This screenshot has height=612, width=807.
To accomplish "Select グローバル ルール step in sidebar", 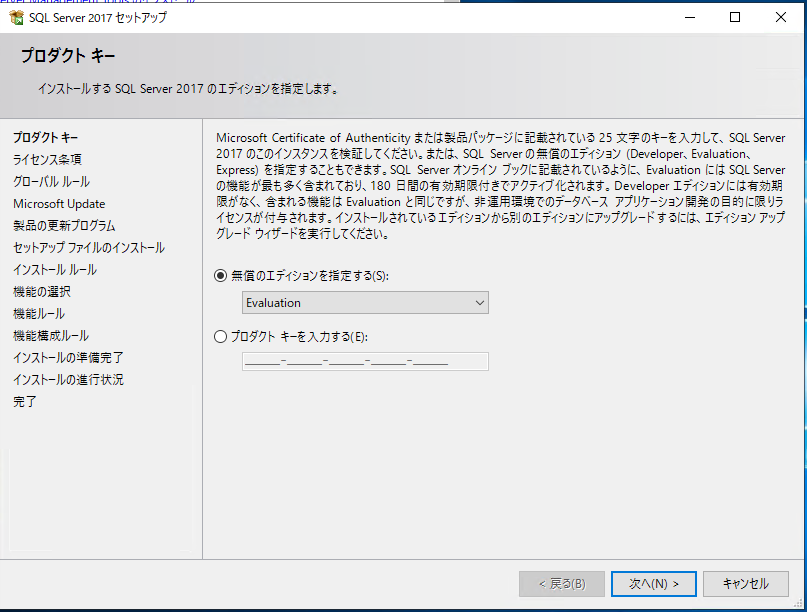I will [x=51, y=182].
